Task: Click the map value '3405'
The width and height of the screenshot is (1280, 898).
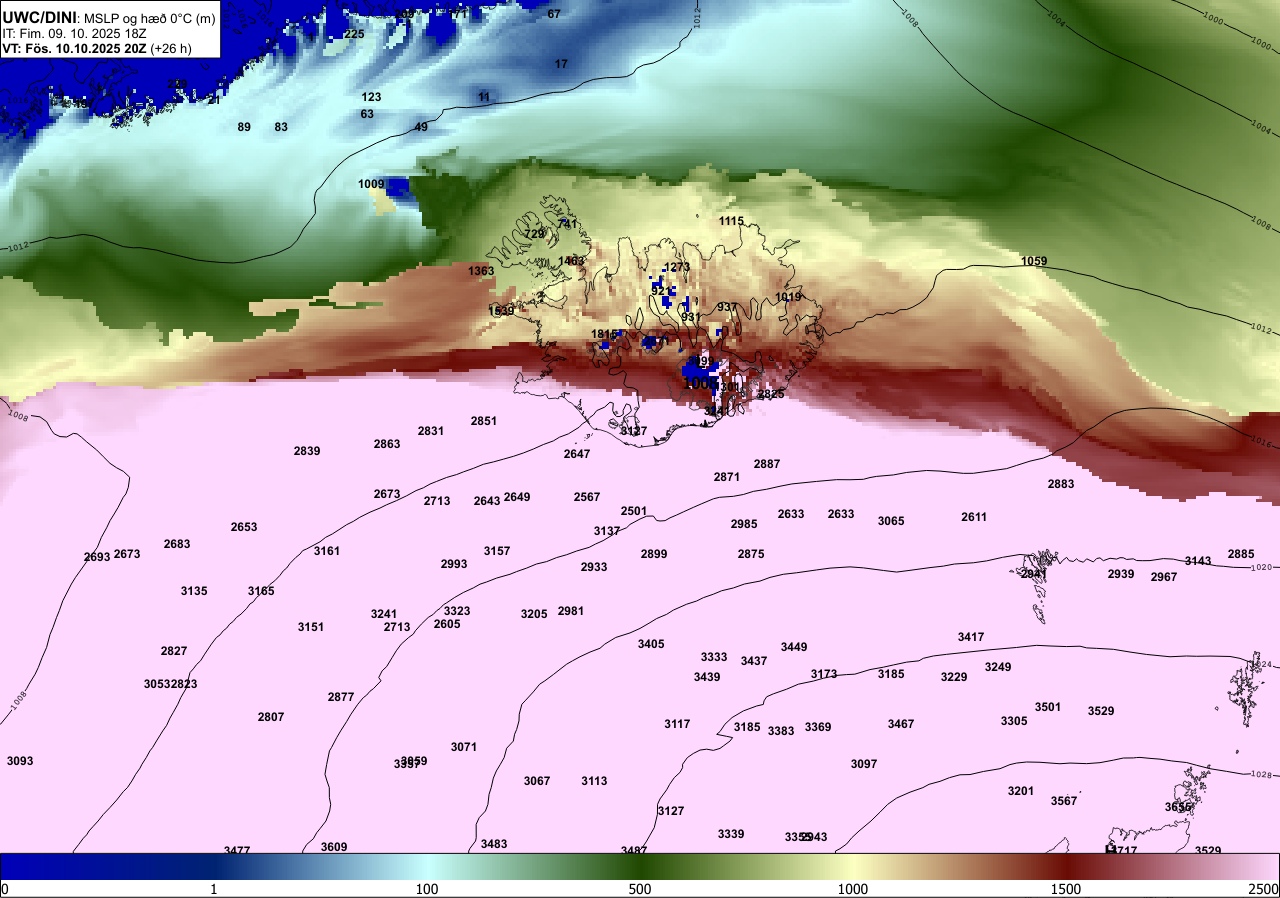Action: tap(651, 644)
